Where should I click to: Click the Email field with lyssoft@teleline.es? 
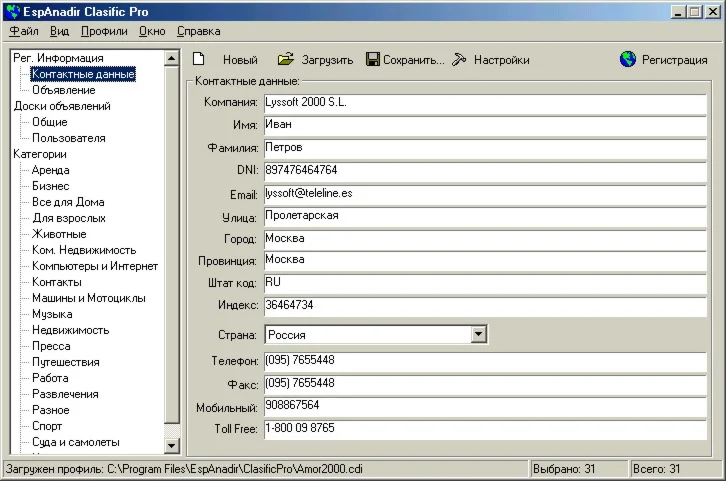[x=485, y=195]
